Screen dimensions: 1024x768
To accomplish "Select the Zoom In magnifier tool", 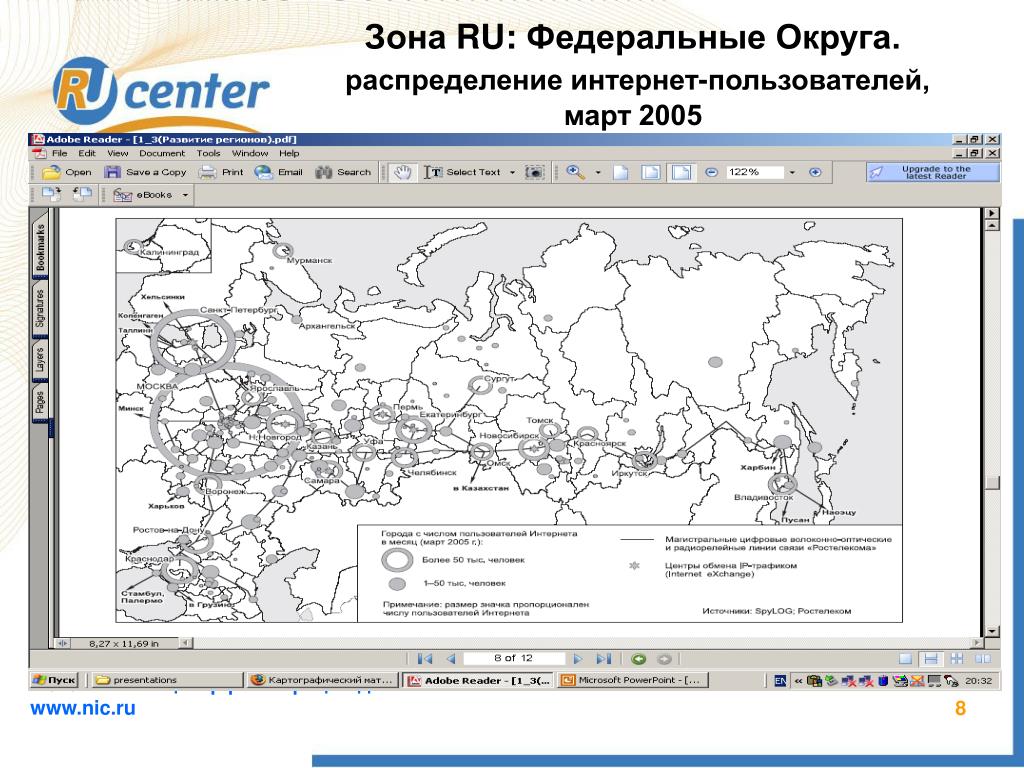I will [x=575, y=172].
